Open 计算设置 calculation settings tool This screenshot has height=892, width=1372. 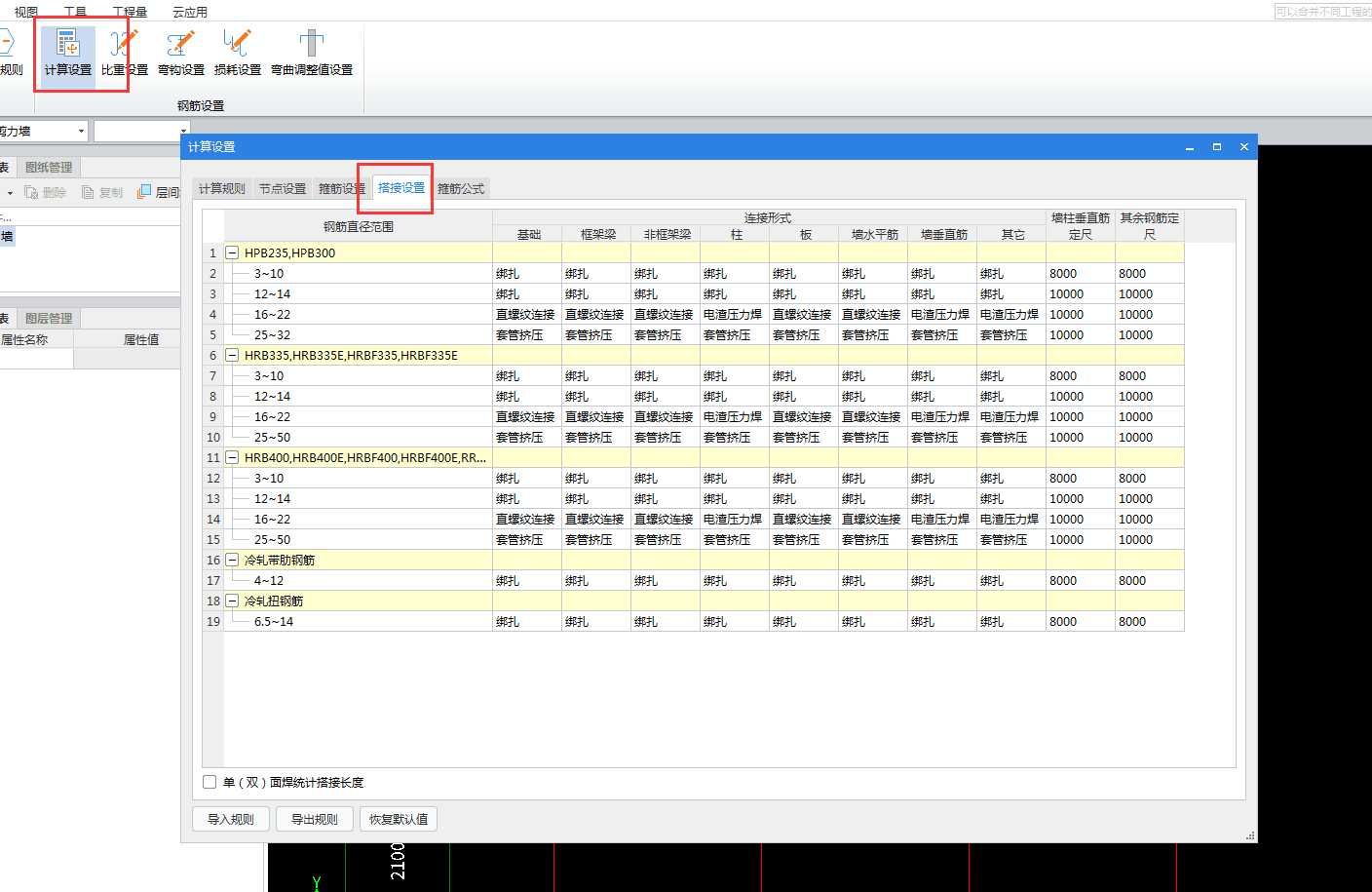tap(67, 54)
